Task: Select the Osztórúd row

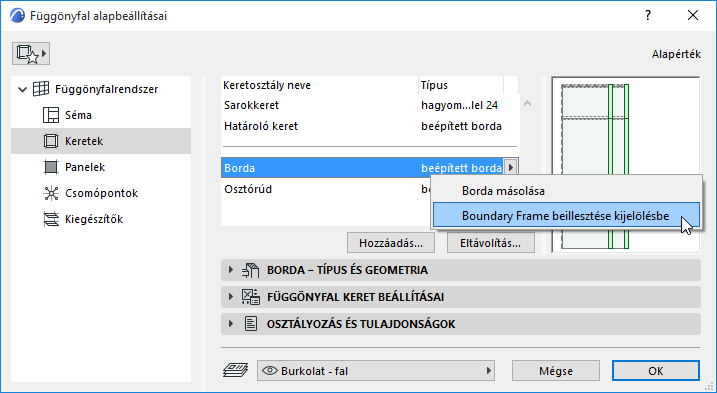Action: (x=326, y=189)
